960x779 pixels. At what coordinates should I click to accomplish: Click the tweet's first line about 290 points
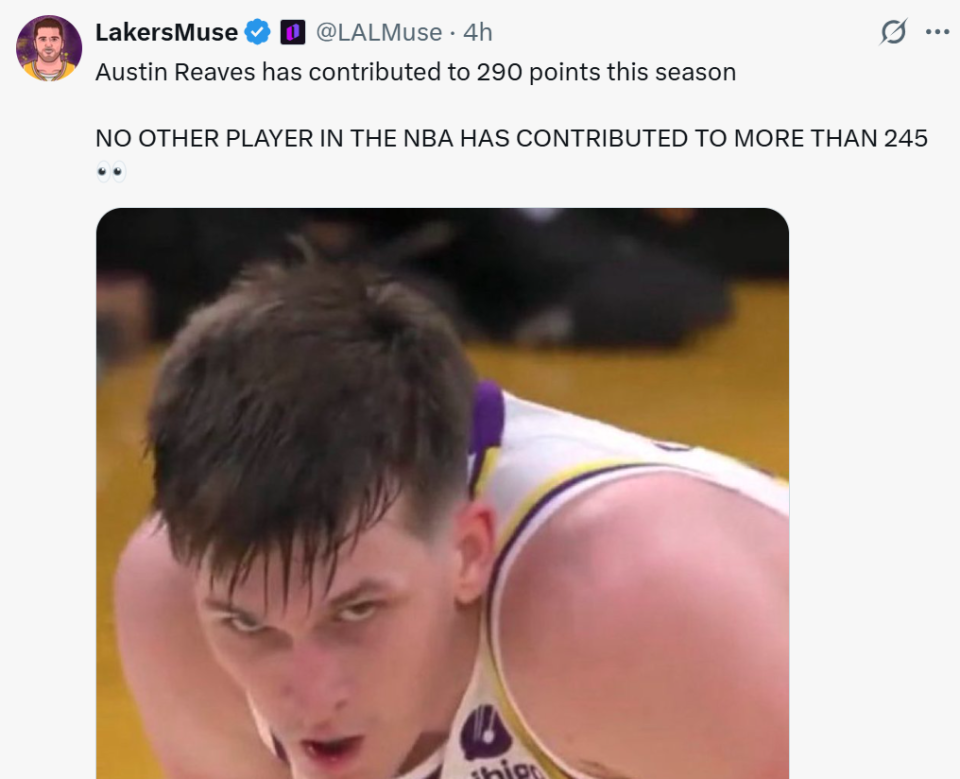pos(415,72)
